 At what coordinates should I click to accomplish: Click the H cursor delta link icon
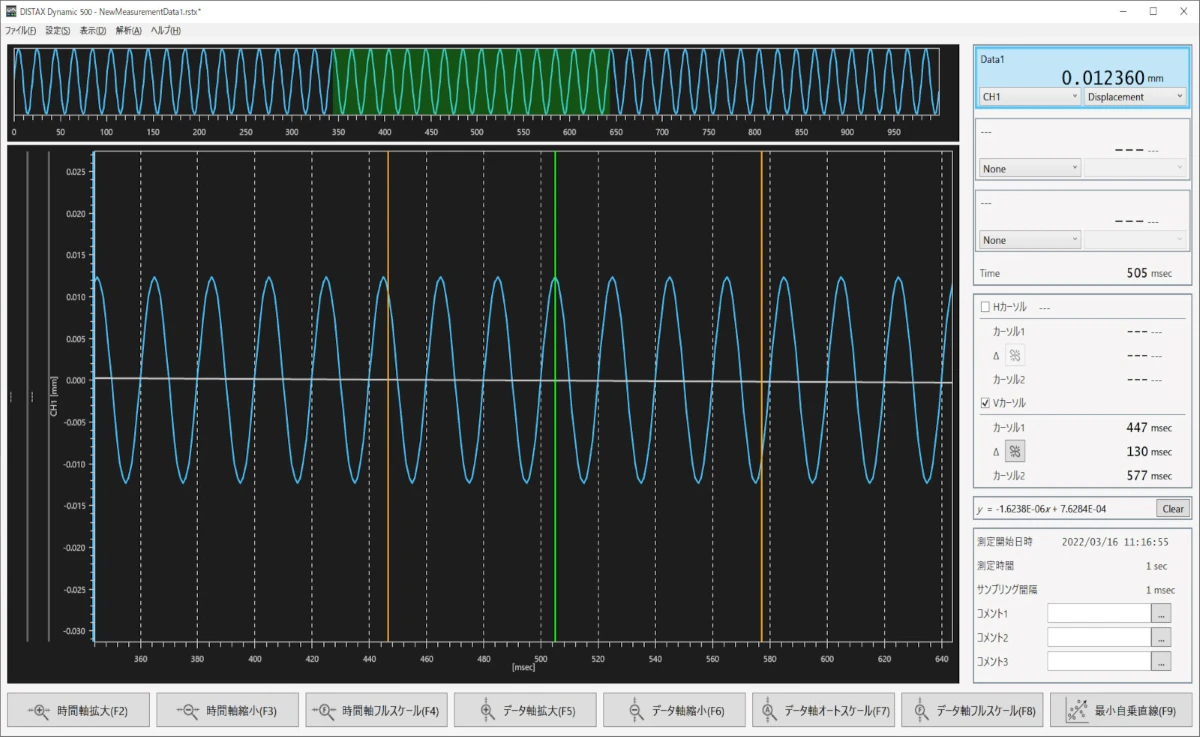click(1015, 355)
